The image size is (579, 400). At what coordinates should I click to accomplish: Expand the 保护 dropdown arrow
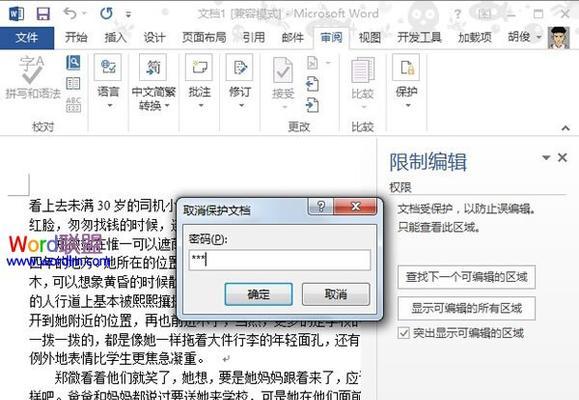tap(408, 106)
